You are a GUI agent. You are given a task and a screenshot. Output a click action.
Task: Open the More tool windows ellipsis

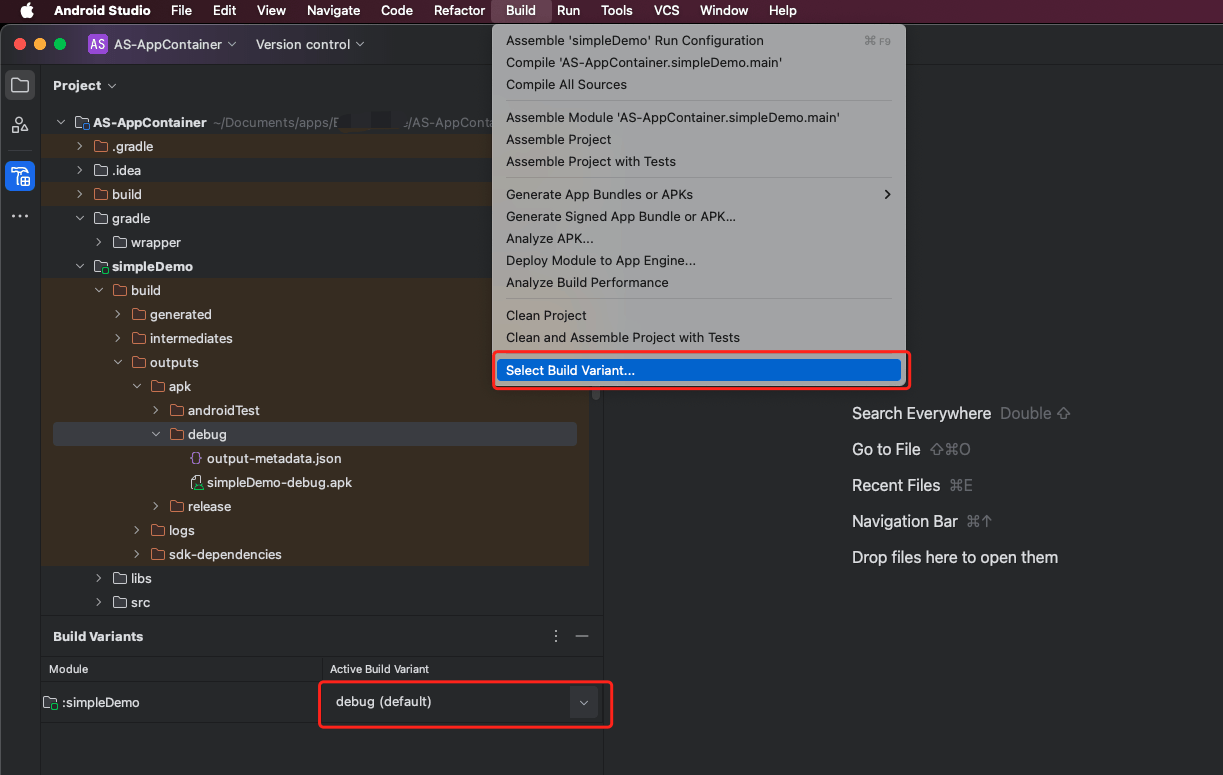click(20, 216)
